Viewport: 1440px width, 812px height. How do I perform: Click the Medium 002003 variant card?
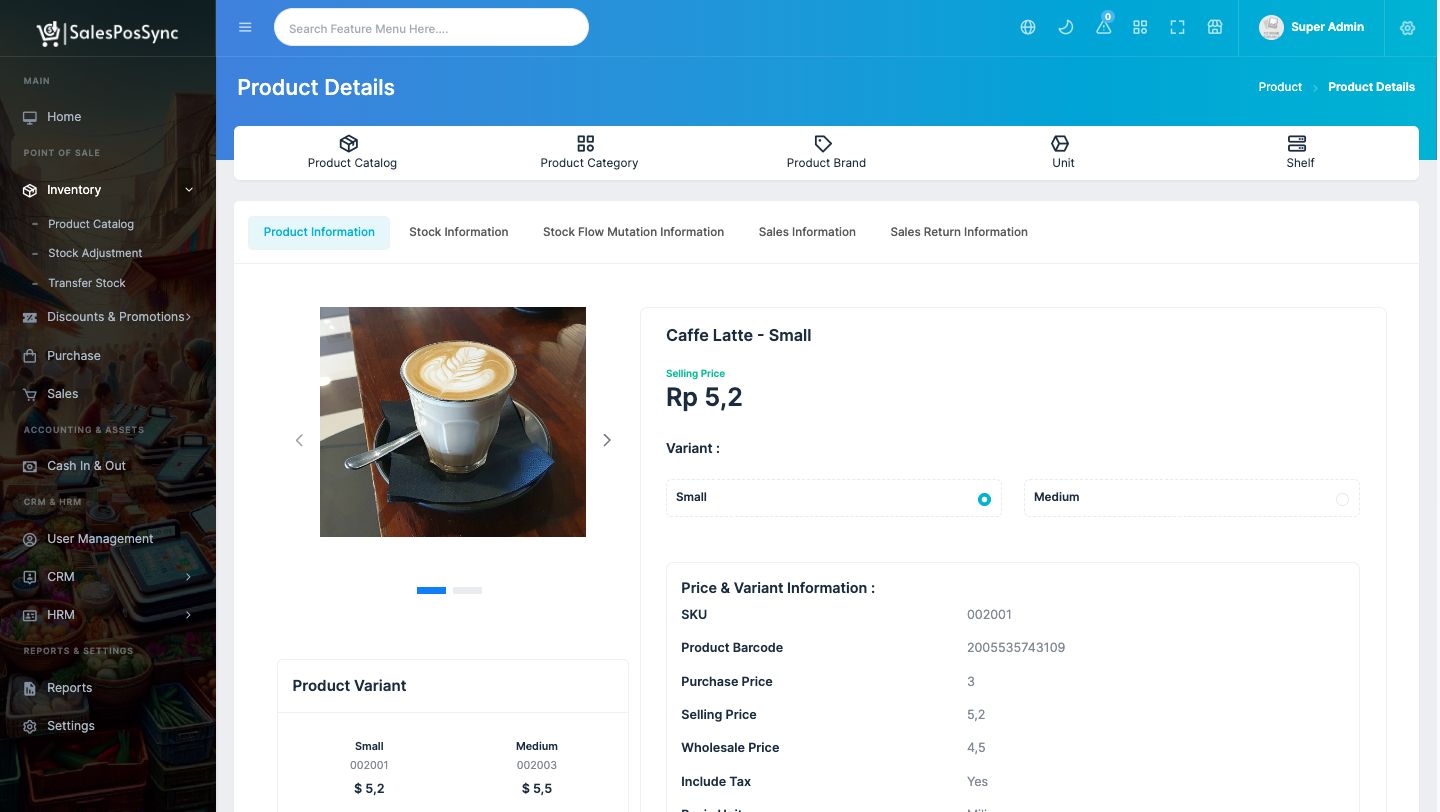tap(537, 768)
